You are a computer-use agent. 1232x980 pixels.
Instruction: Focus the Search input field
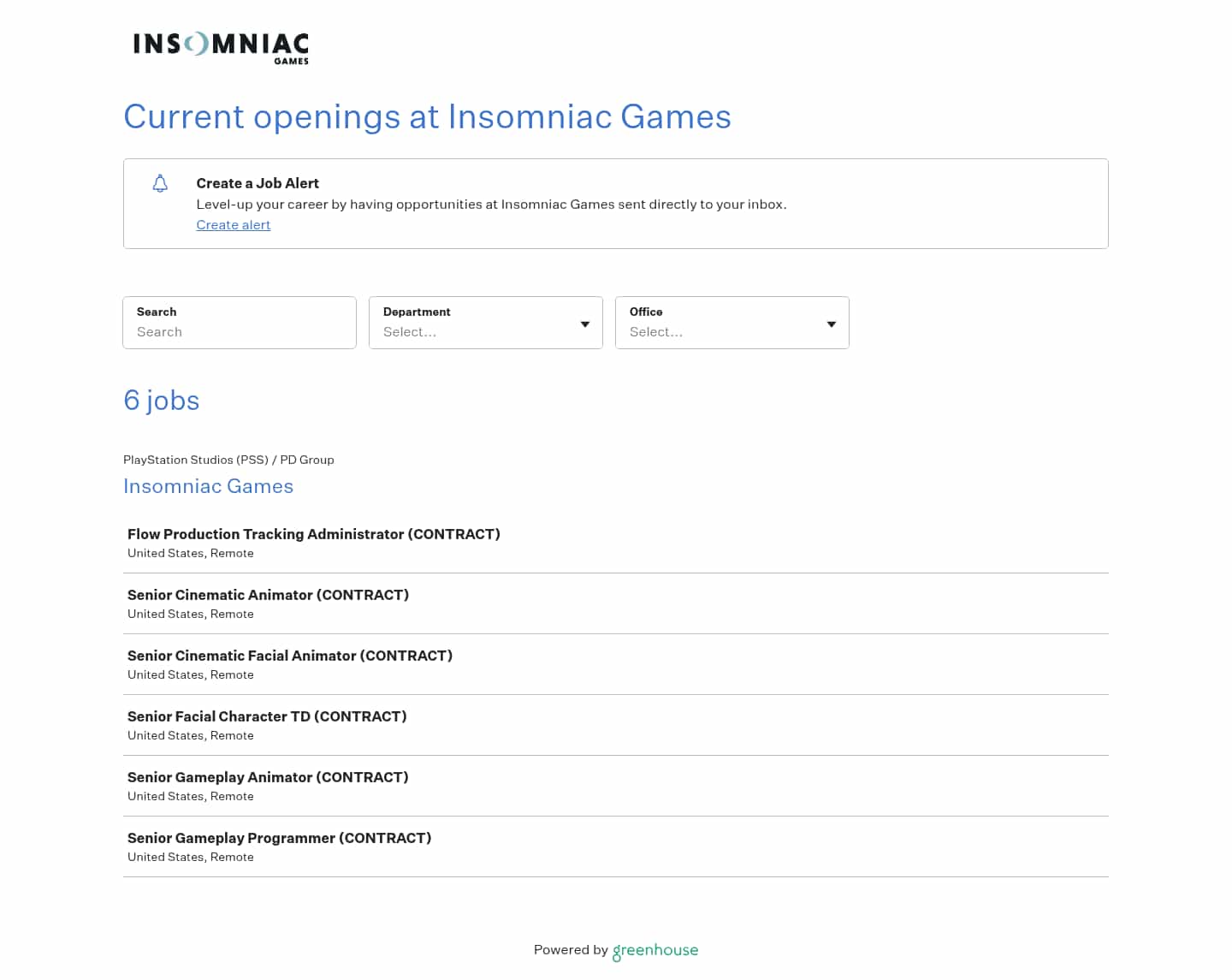(240, 323)
